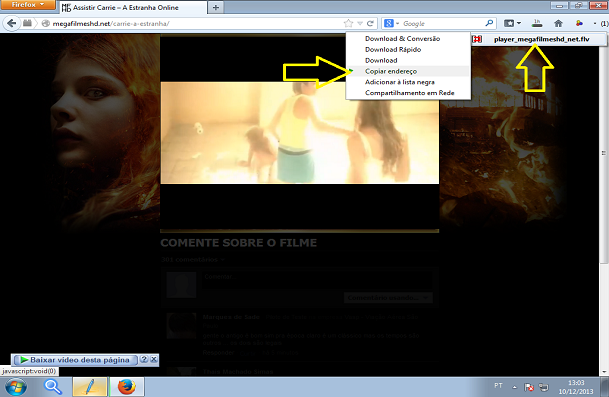Click the search magnifier in Google box

point(489,23)
